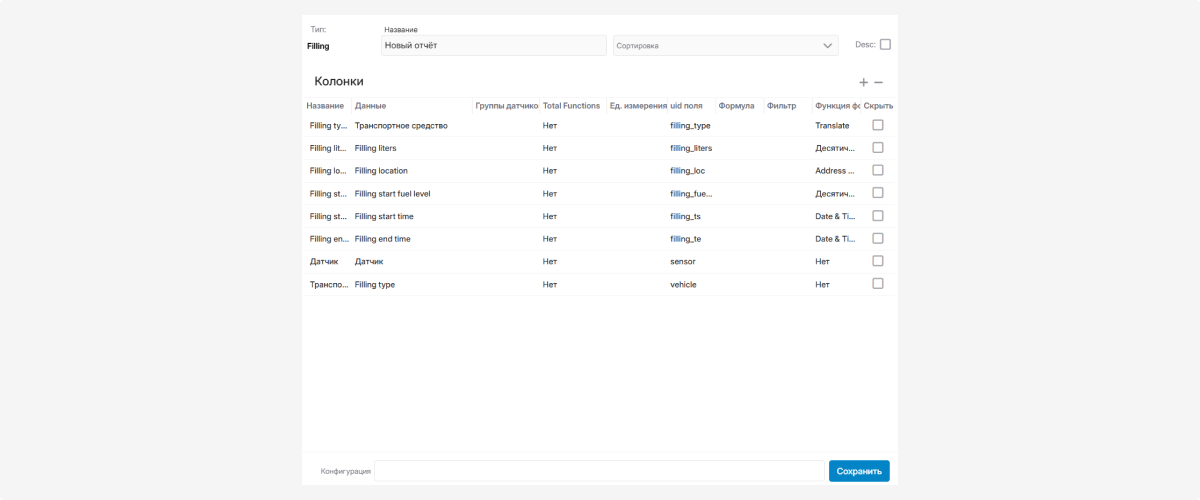Select the Транспортное средство data cell
The width and height of the screenshot is (1200, 500).
[x=401, y=125]
